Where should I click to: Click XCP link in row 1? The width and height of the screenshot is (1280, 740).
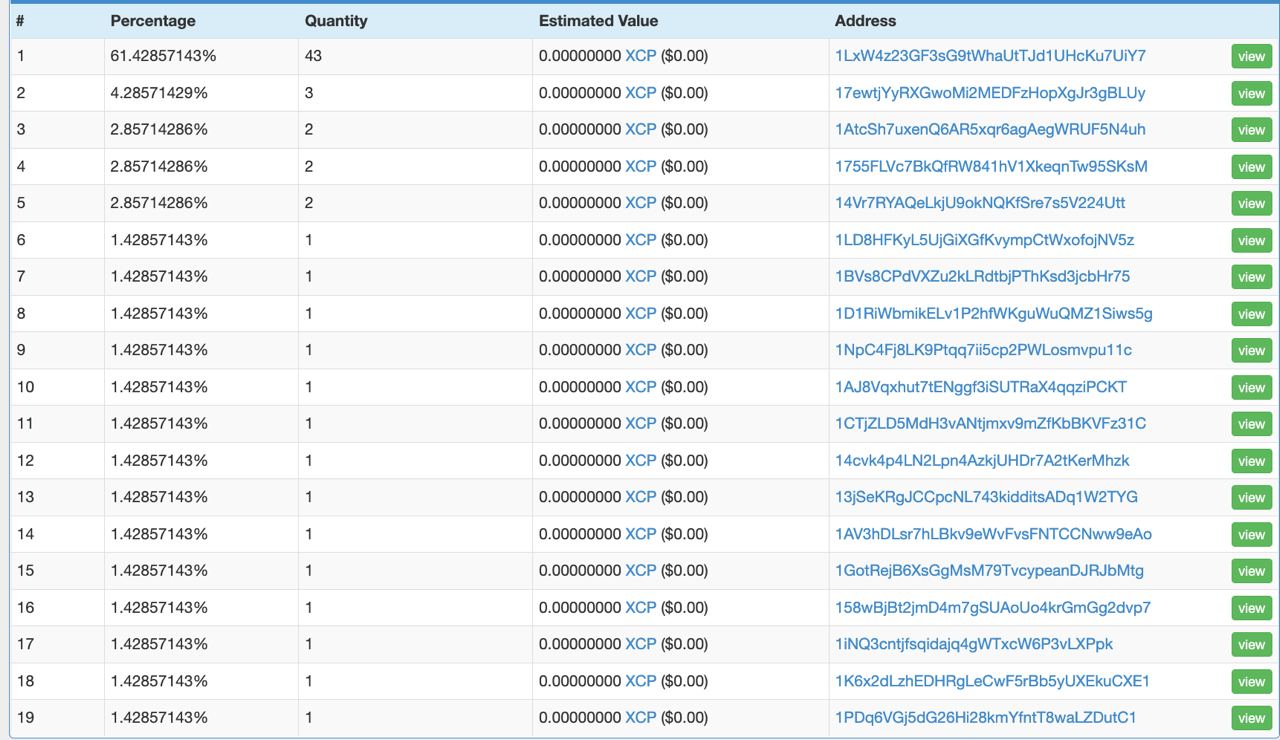641,56
